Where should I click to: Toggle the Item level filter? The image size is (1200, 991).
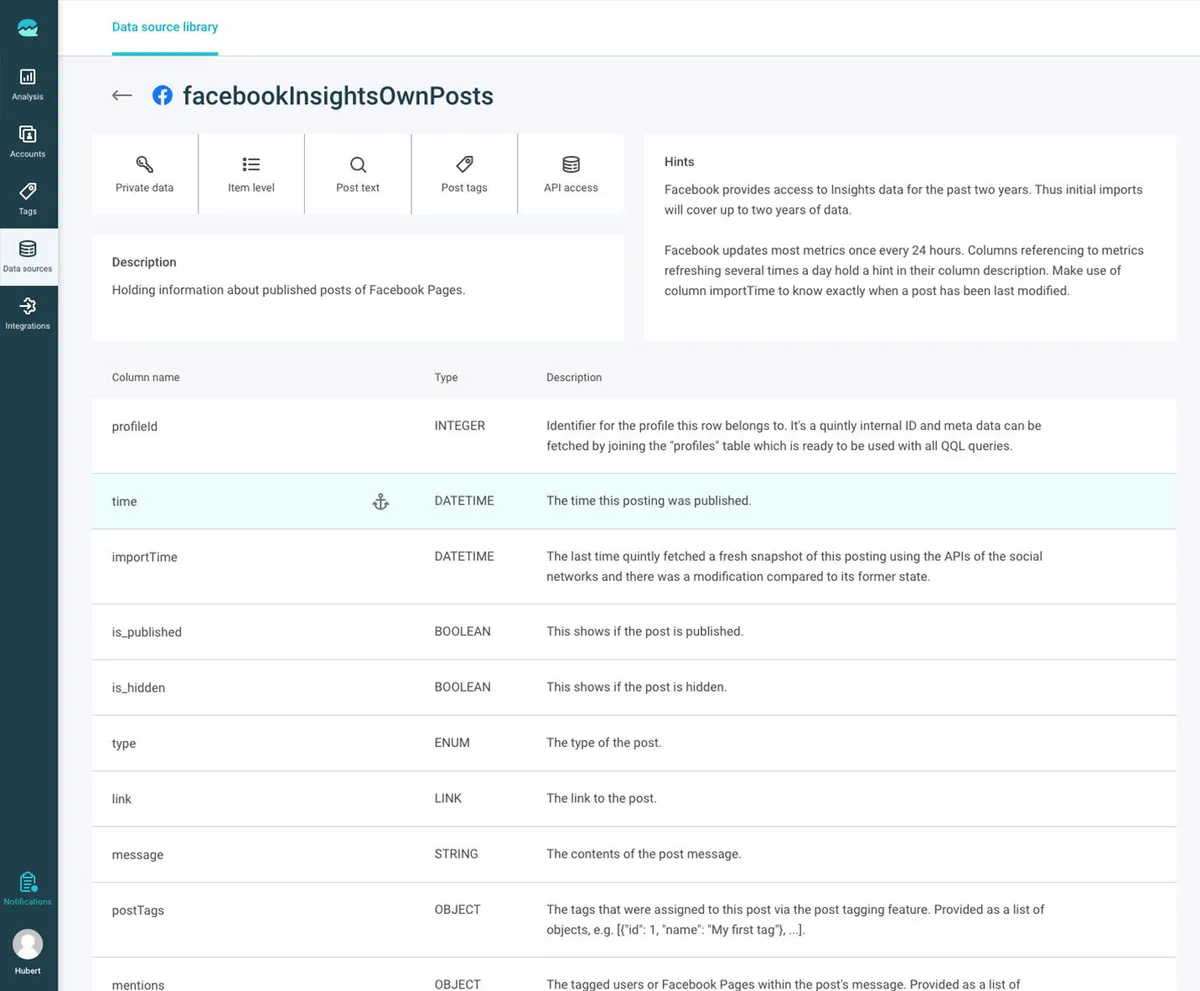tap(250, 173)
